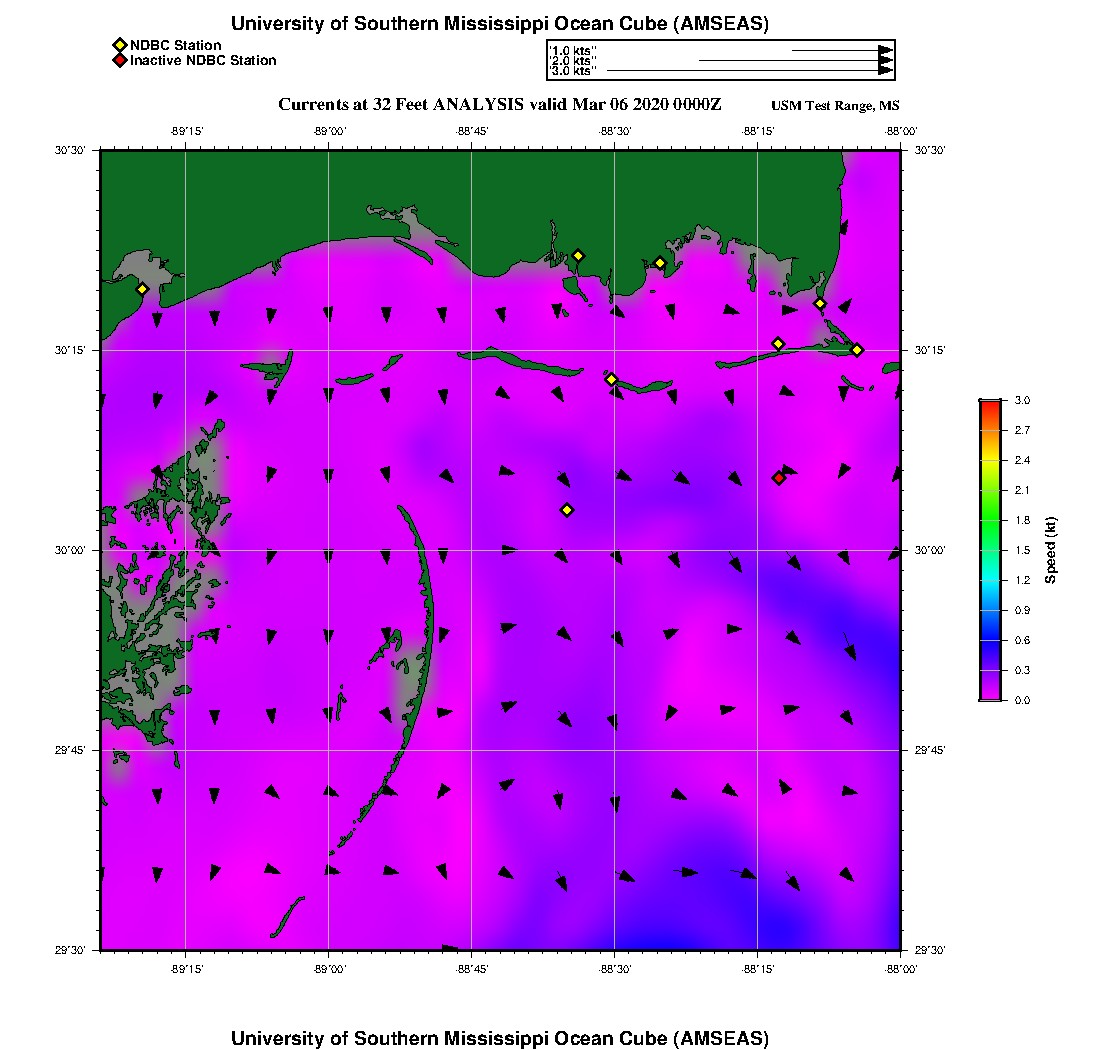Click red diamond beside Inactive NDBC Station legend
1100x1050 pixels.
pos(119,60)
